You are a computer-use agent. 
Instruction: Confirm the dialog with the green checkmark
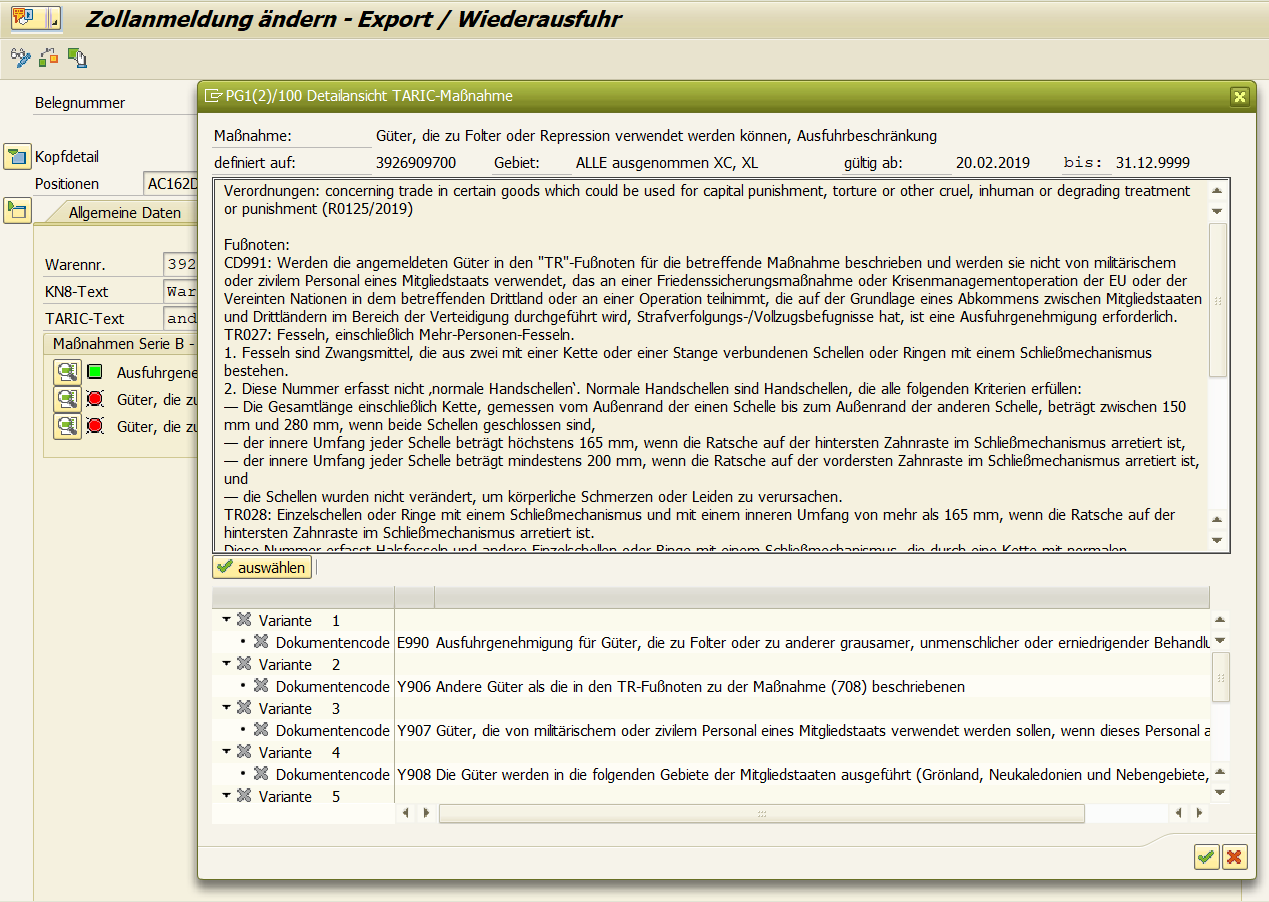tap(1206, 857)
